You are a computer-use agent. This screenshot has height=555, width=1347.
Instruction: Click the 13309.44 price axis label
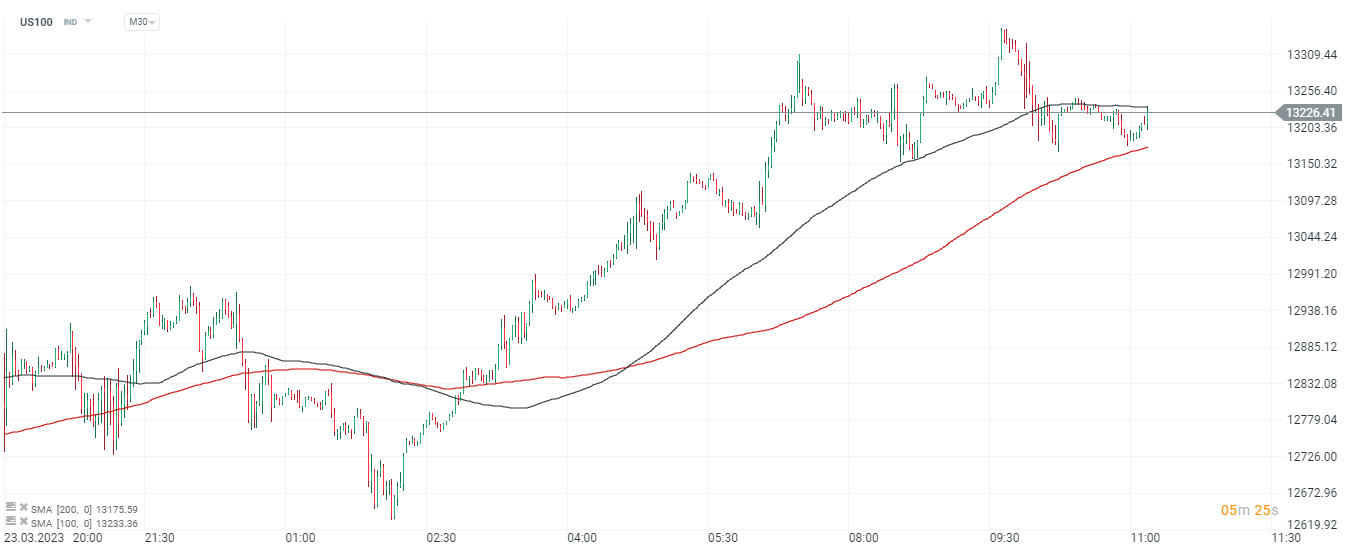point(1313,54)
